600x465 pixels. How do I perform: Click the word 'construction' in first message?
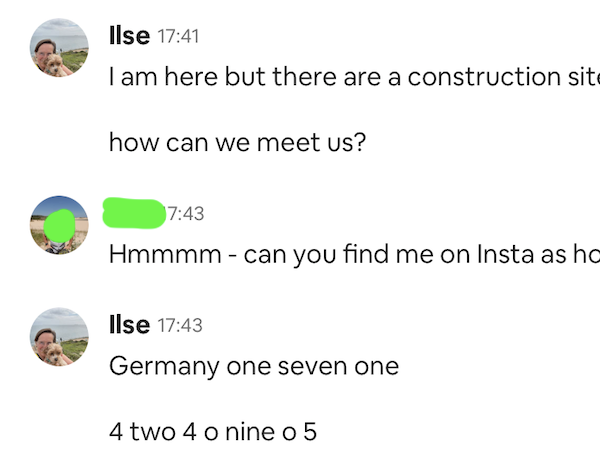484,77
